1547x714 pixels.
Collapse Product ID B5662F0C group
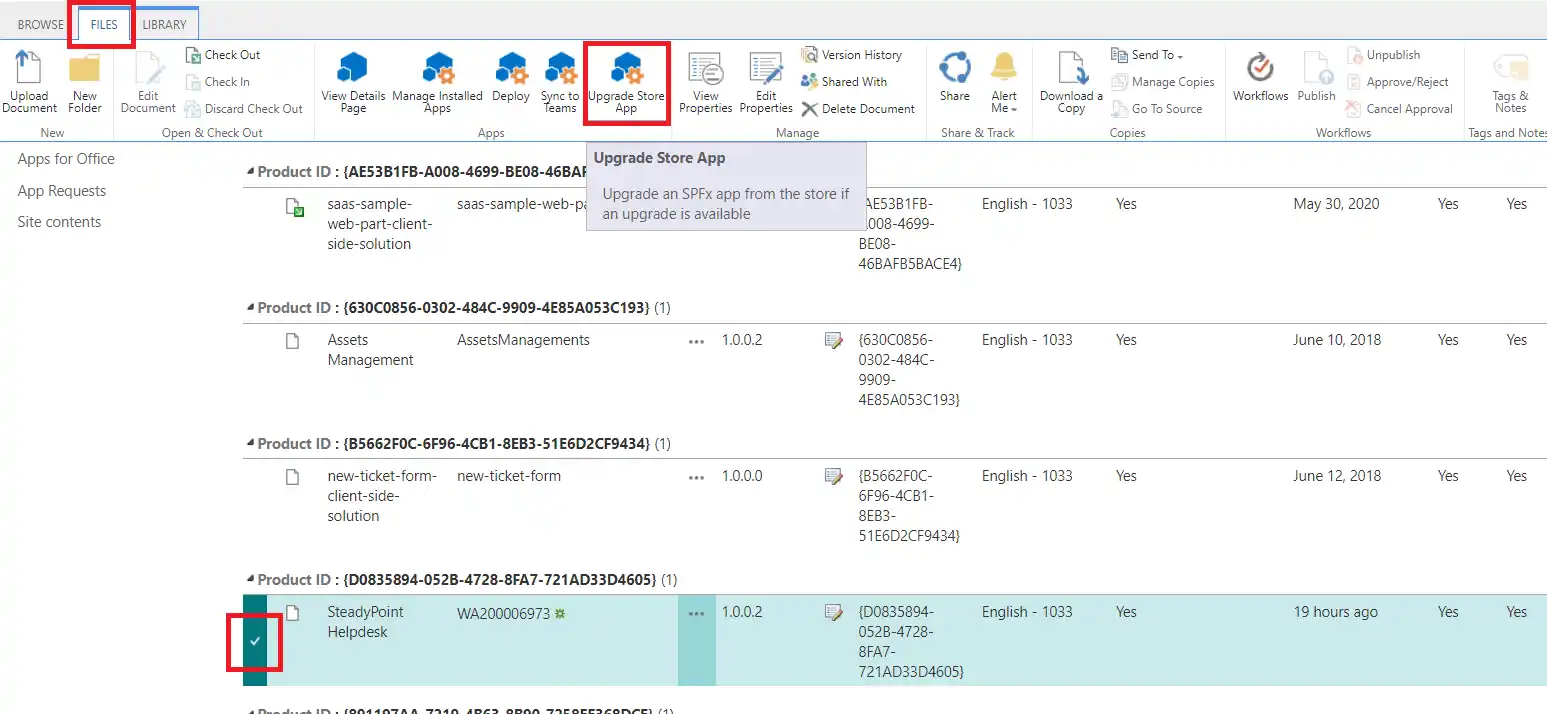click(251, 444)
